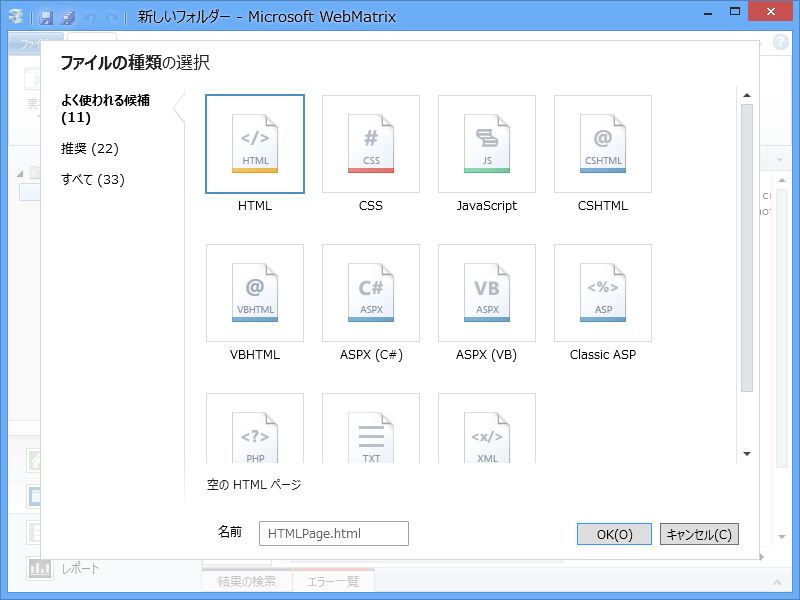Click the undo arrow in title bar
The width and height of the screenshot is (800, 600).
pos(90,18)
